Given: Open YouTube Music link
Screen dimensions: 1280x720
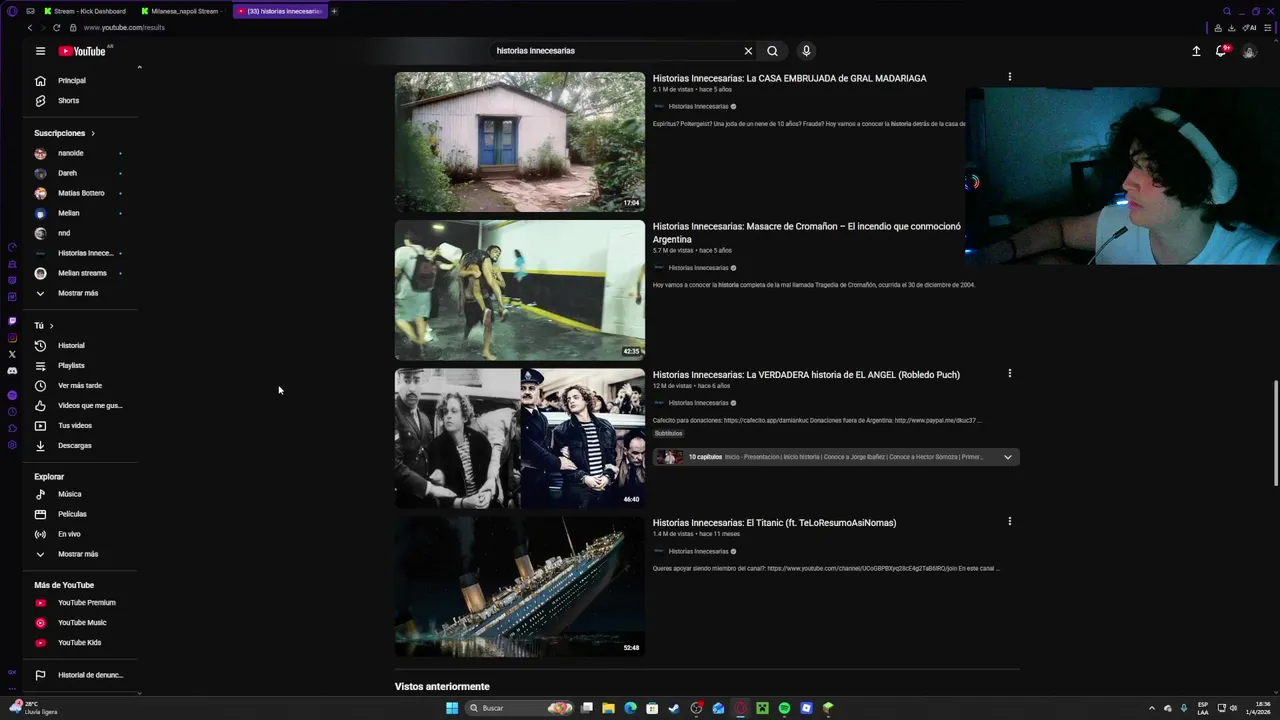Looking at the screenshot, I should click(80, 623).
